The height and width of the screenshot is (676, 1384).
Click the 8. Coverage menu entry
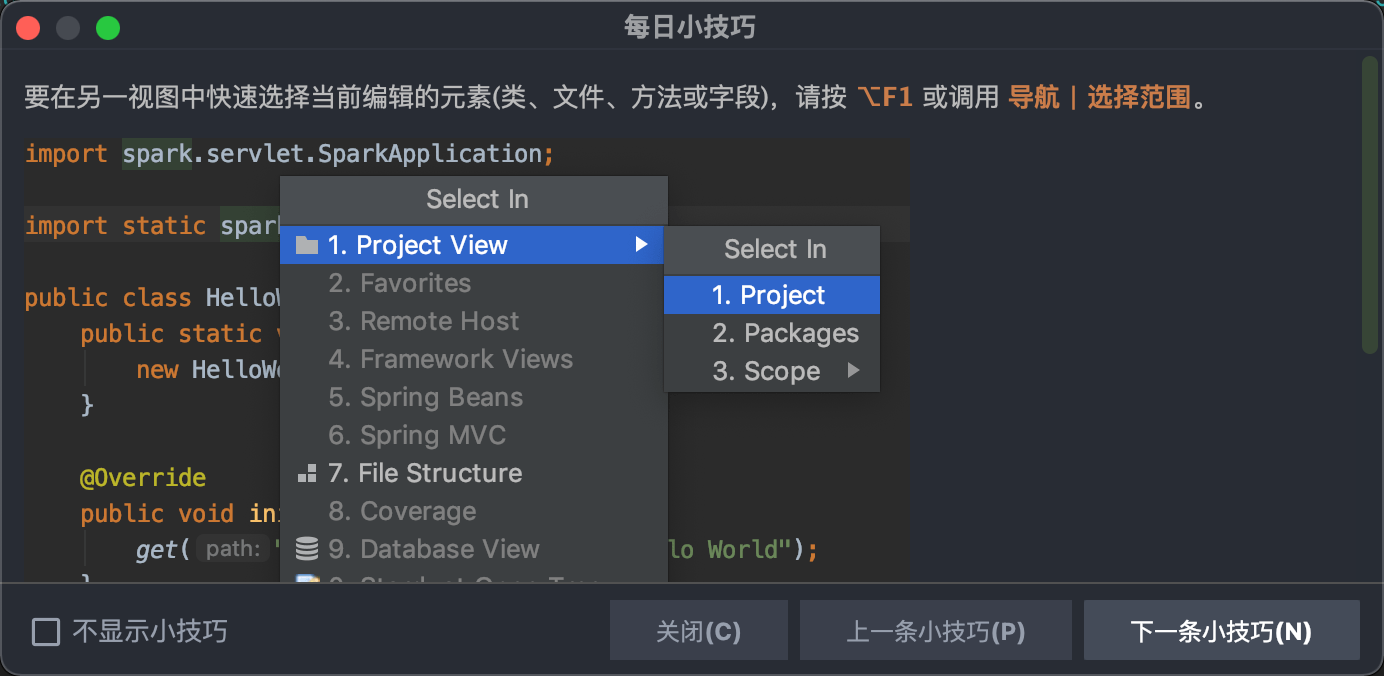(x=402, y=511)
